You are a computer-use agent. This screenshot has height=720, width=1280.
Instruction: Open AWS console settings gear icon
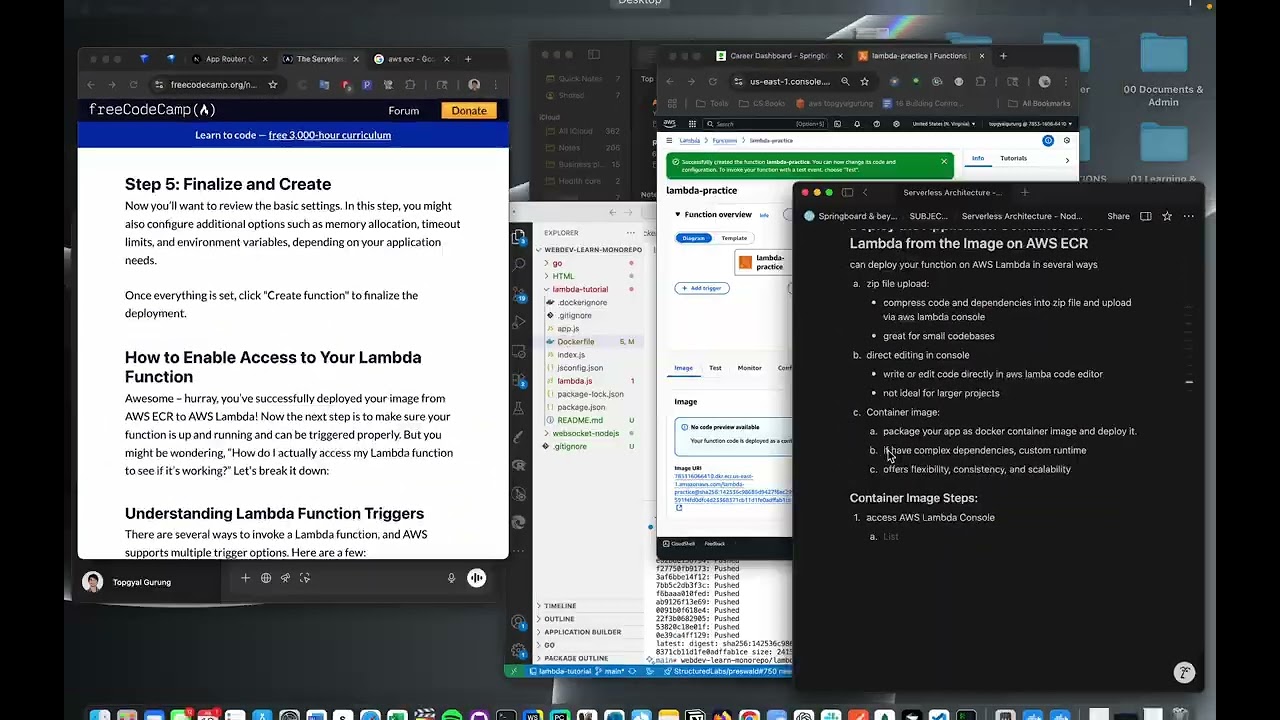895,124
